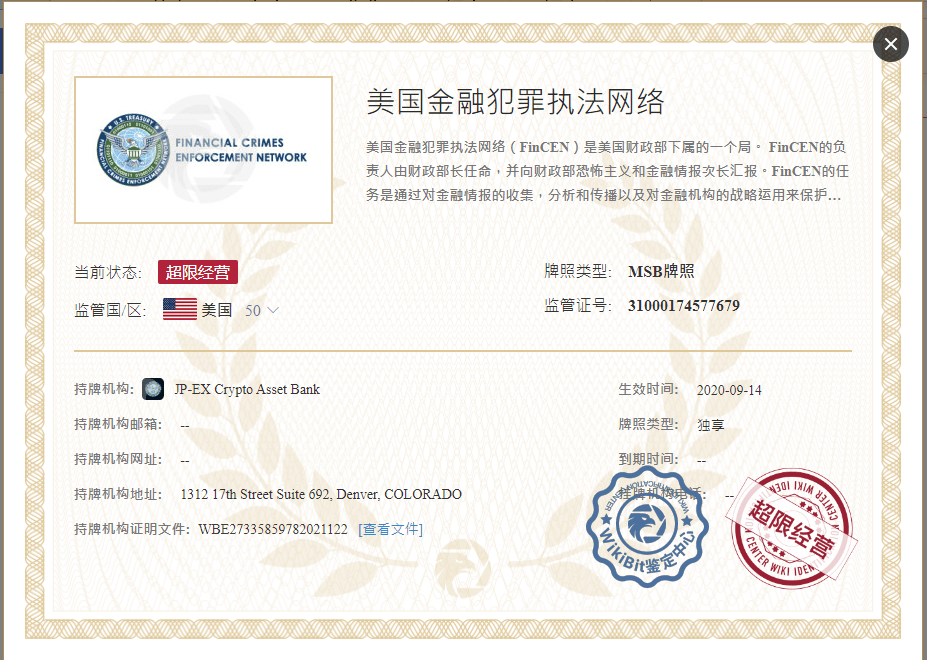The height and width of the screenshot is (660, 927).
Task: Close the license certificate popup
Action: (890, 44)
